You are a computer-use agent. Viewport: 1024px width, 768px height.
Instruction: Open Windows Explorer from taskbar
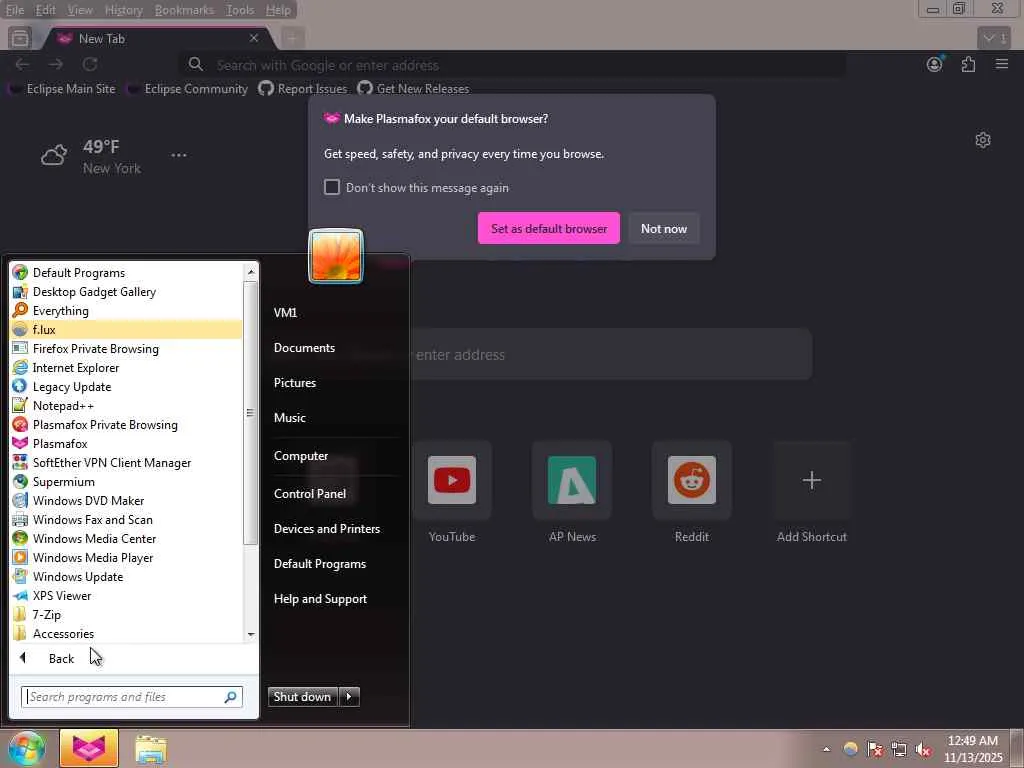(x=151, y=749)
